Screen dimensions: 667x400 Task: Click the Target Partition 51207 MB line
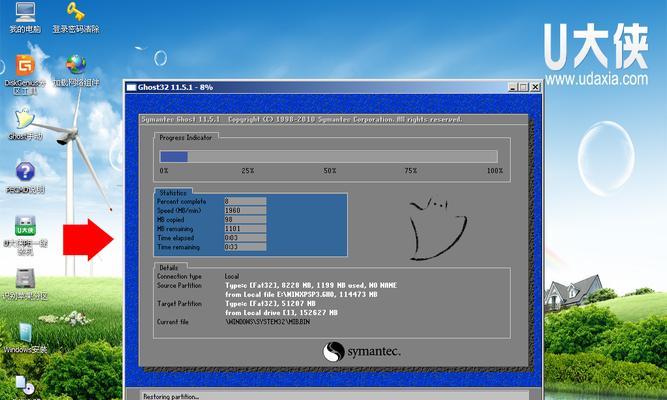tap(270, 303)
